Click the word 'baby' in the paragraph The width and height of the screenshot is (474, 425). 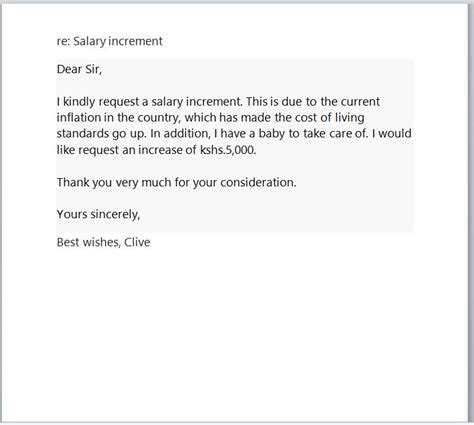tap(272, 134)
